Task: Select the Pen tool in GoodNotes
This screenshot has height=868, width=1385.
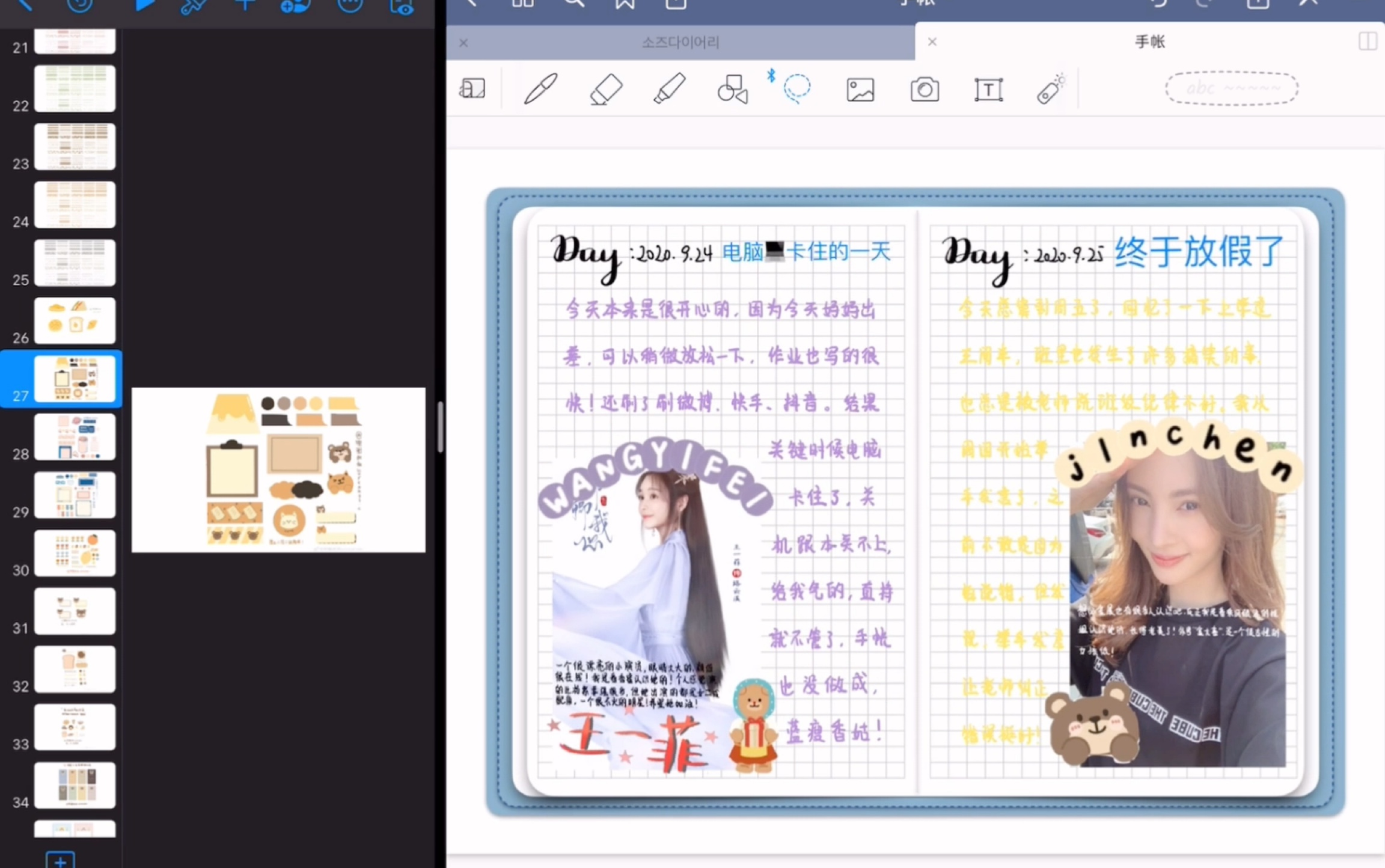Action: (x=540, y=90)
